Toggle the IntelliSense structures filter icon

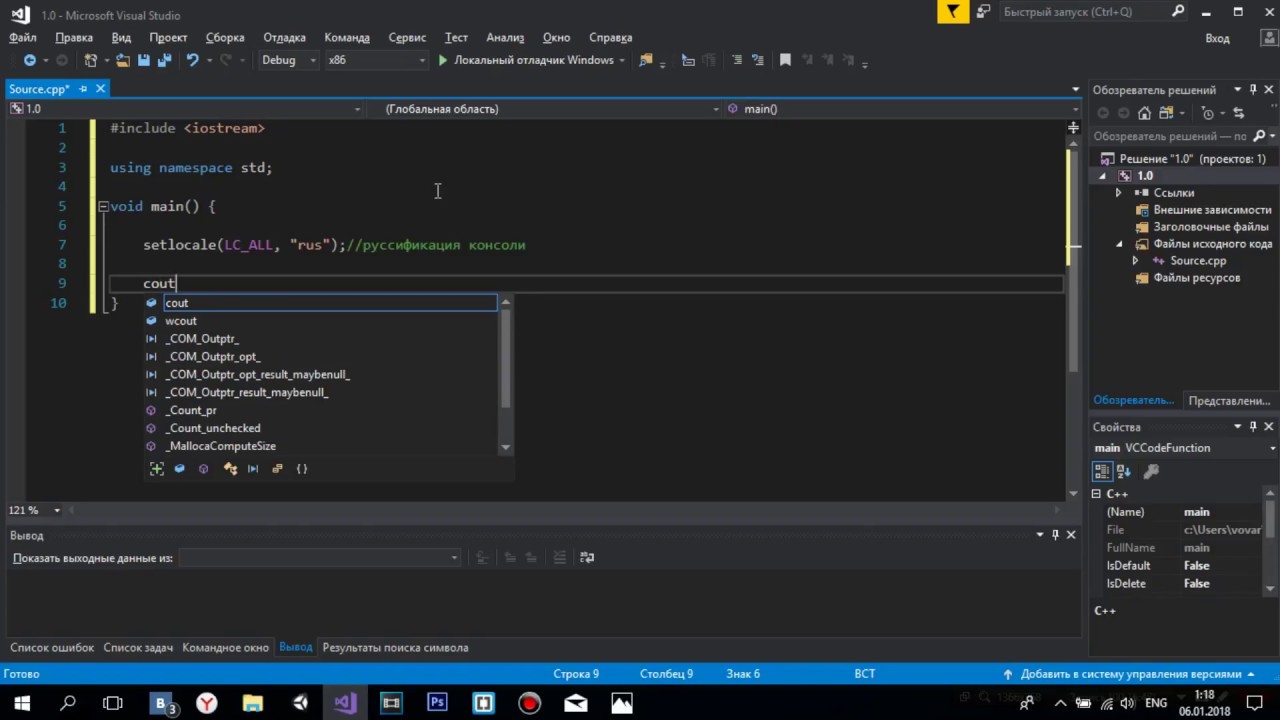pyautogui.click(x=277, y=468)
